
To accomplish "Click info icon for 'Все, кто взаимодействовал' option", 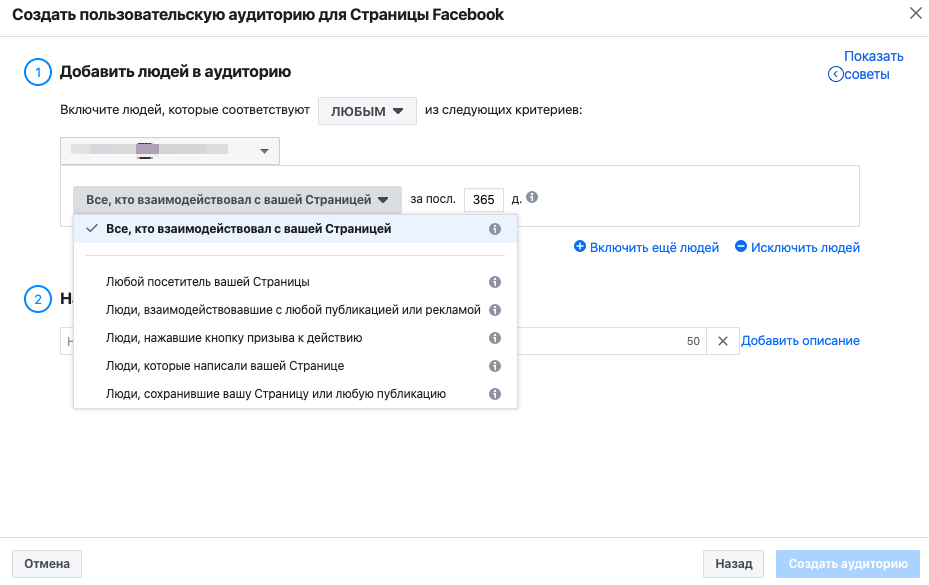I will pos(494,229).
